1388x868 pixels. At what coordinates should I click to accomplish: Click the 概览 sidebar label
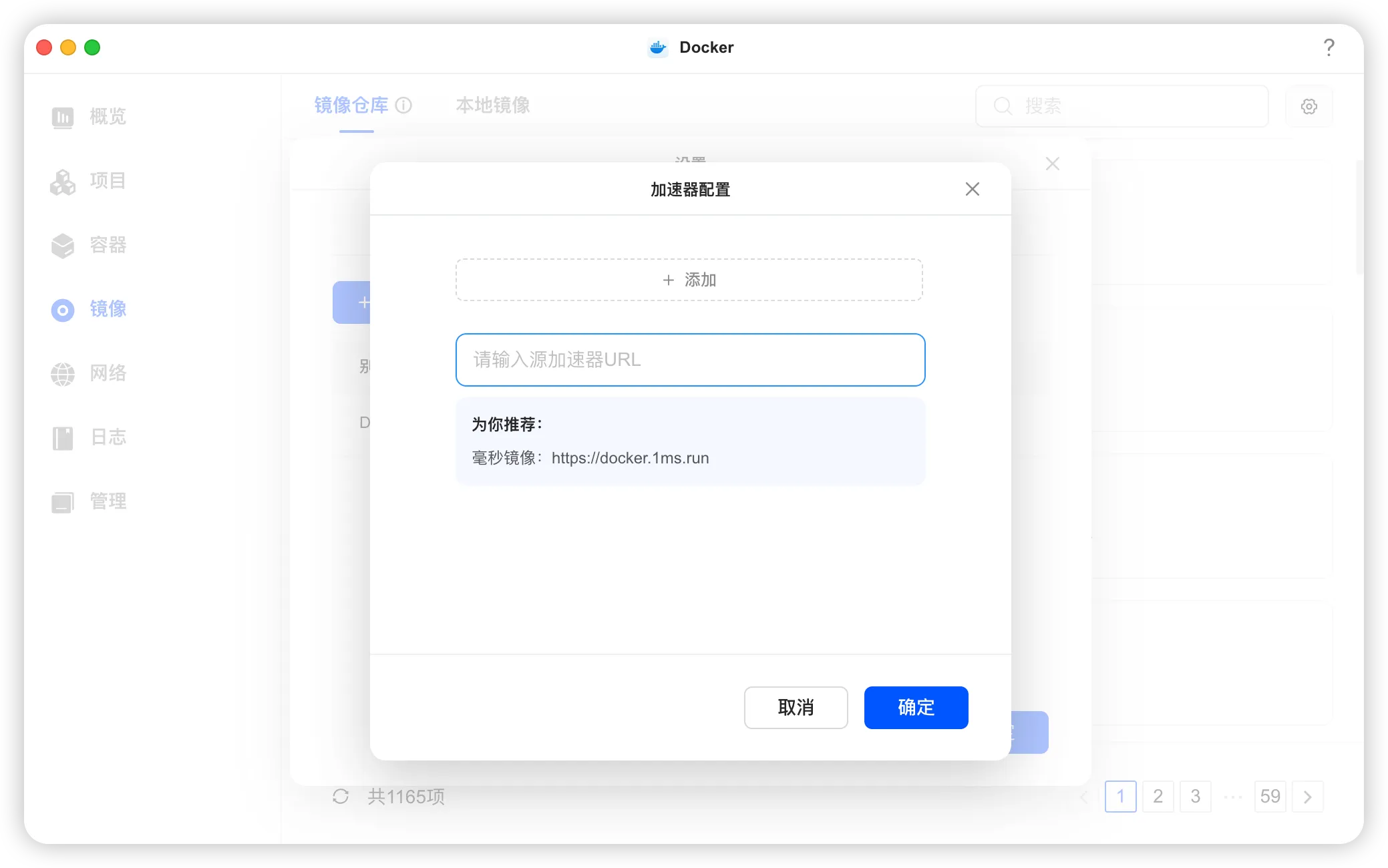point(108,117)
